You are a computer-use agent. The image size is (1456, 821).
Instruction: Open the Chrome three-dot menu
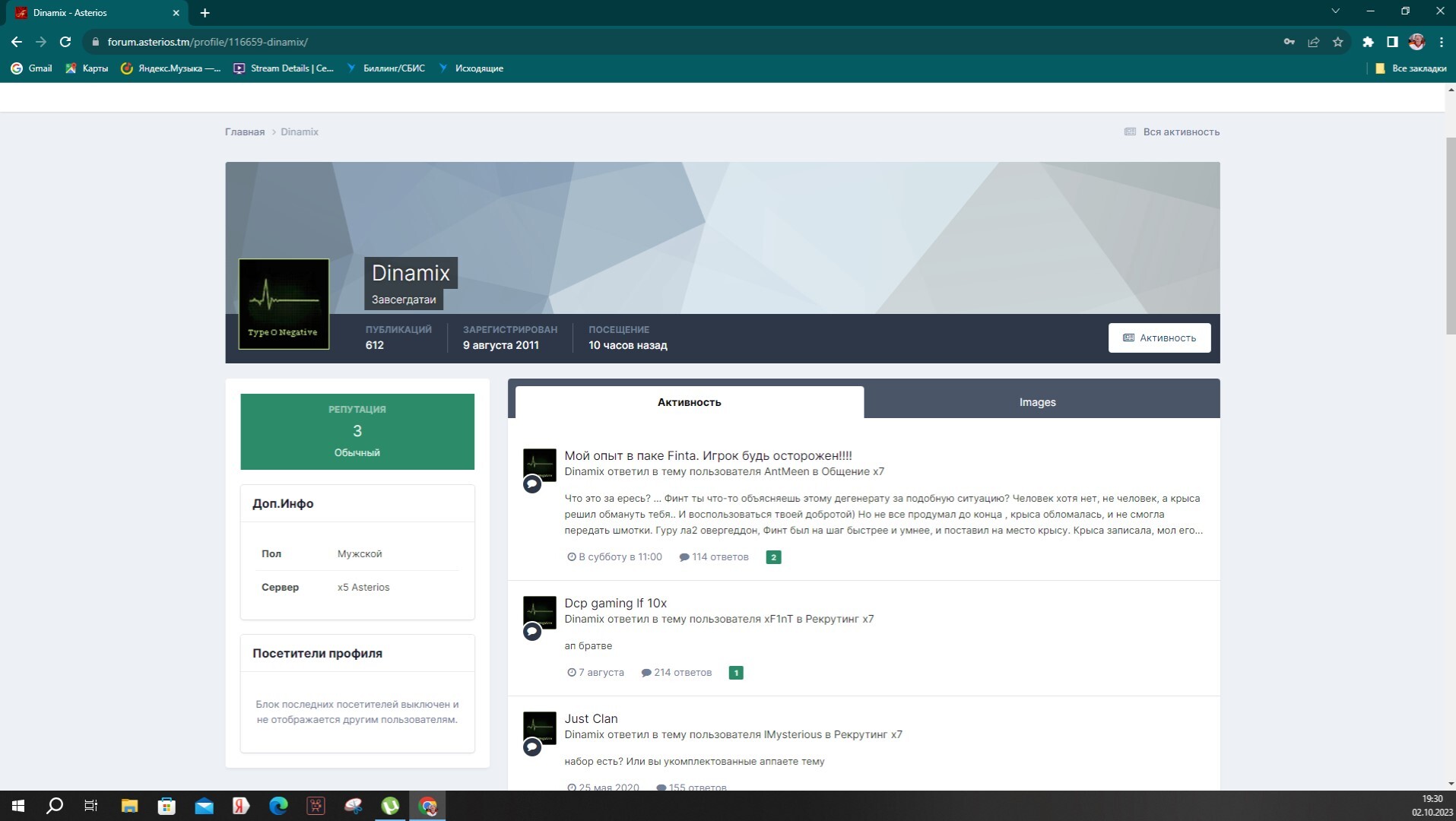(1441, 42)
